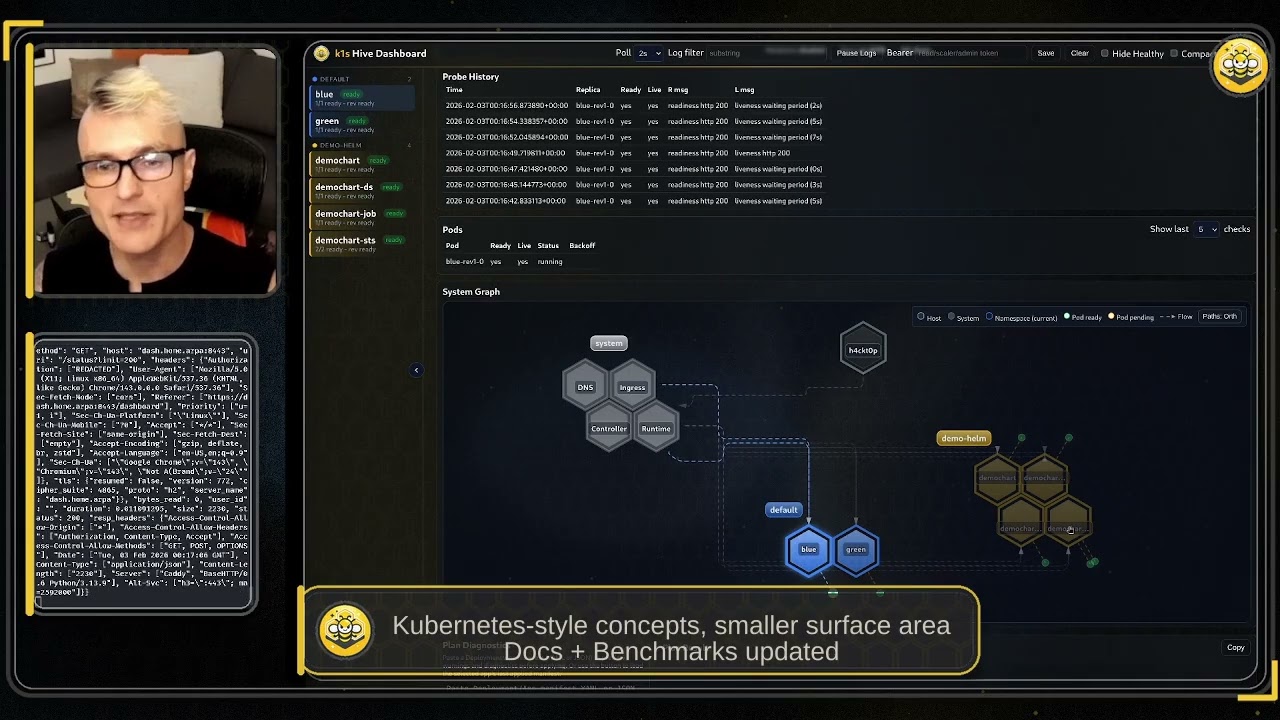Click the Copy button at bottom right
The height and width of the screenshot is (720, 1280).
1236,648
